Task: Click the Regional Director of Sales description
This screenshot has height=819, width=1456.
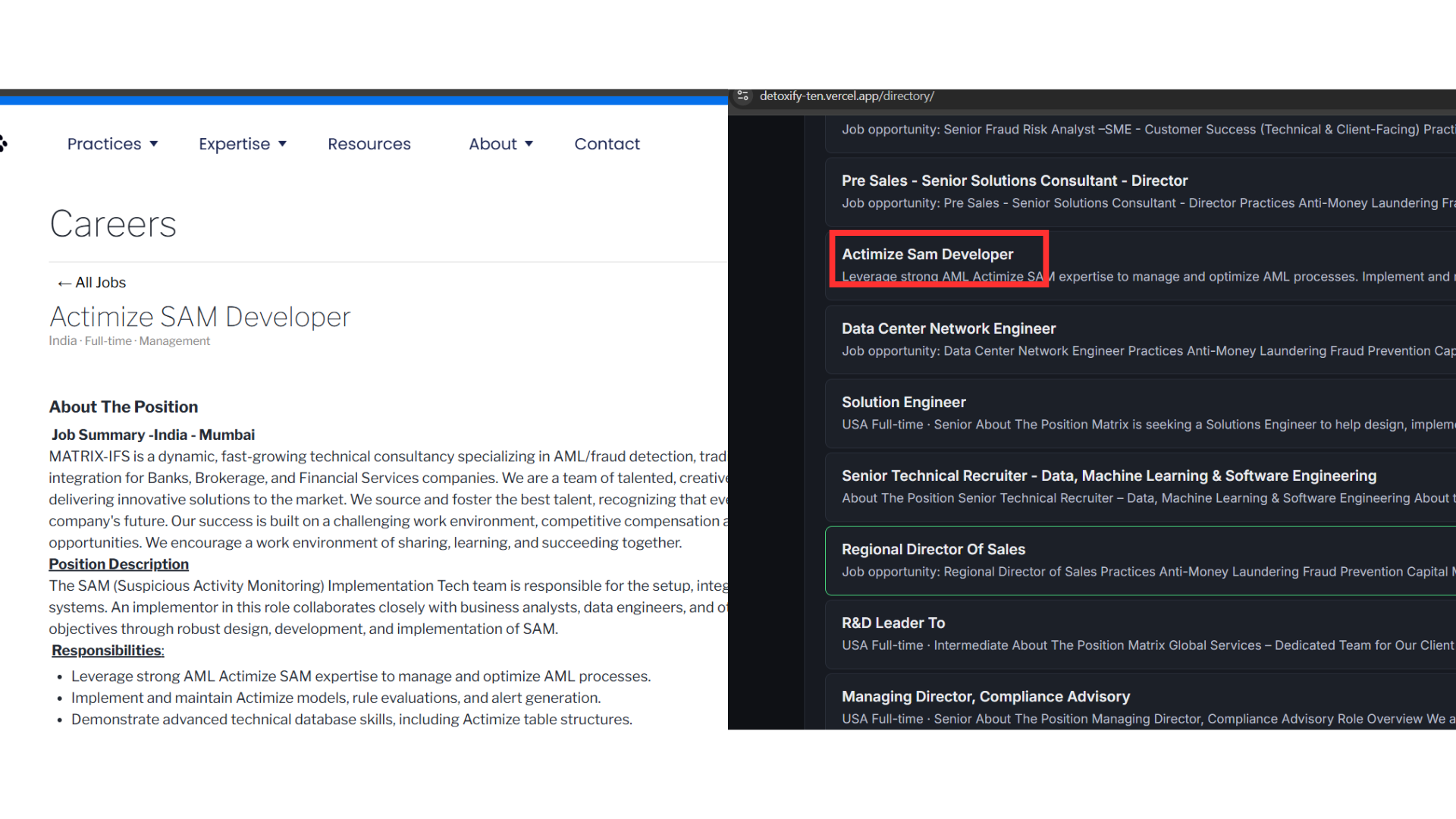Action: click(1148, 572)
